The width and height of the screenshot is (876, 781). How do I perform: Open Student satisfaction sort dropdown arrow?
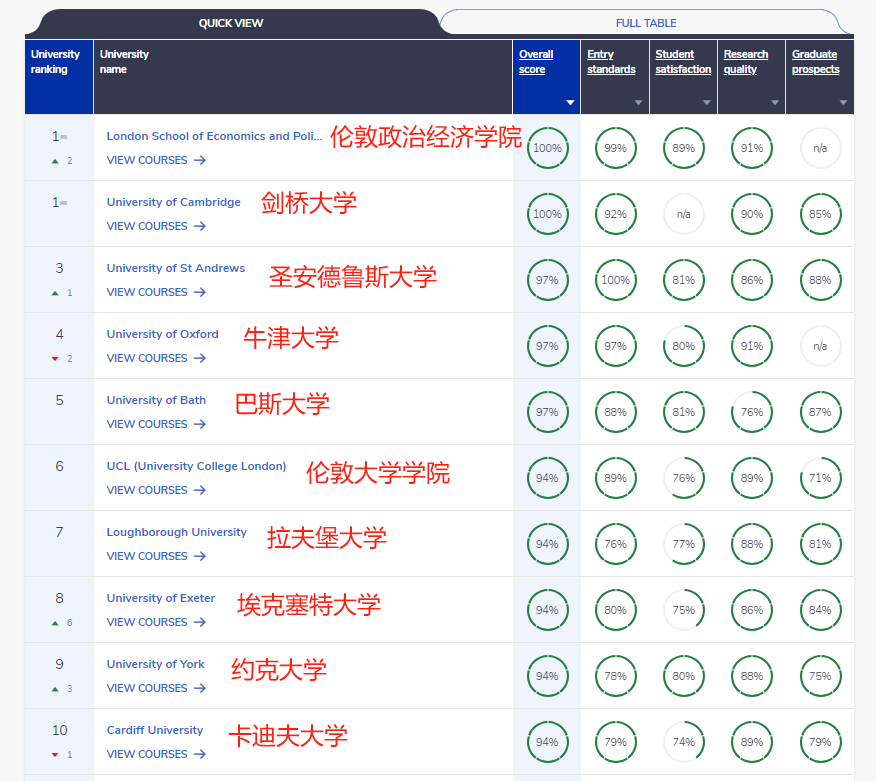[707, 103]
